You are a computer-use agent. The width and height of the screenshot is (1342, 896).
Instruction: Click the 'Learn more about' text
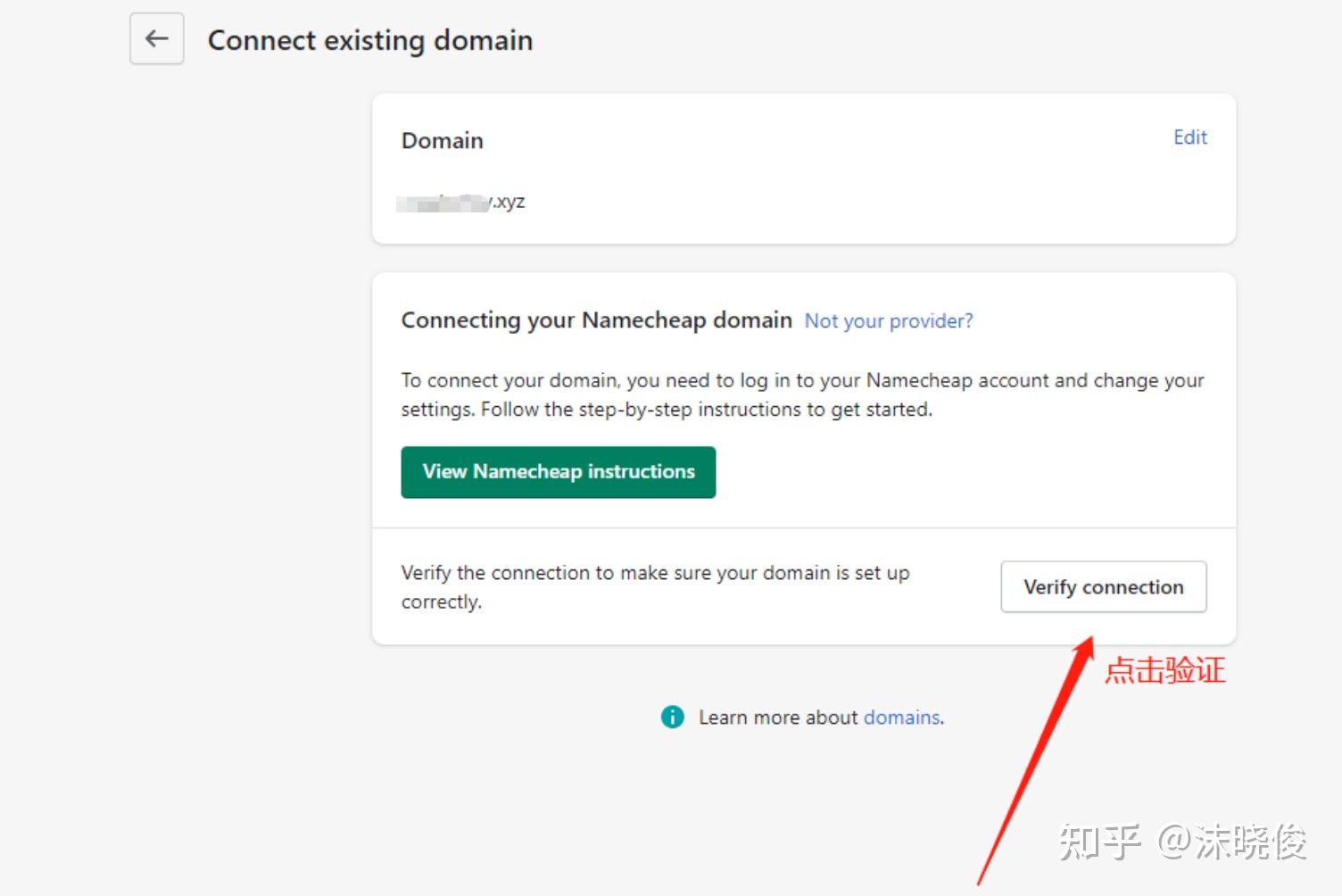click(778, 718)
